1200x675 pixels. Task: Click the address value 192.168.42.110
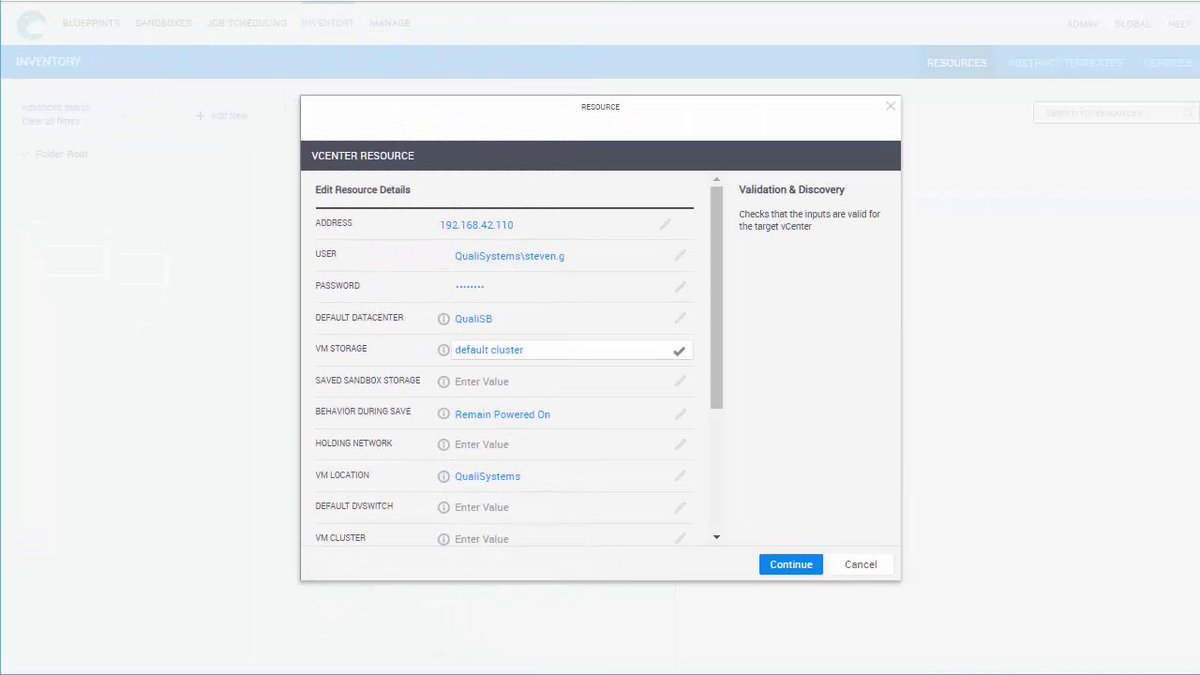coord(477,225)
